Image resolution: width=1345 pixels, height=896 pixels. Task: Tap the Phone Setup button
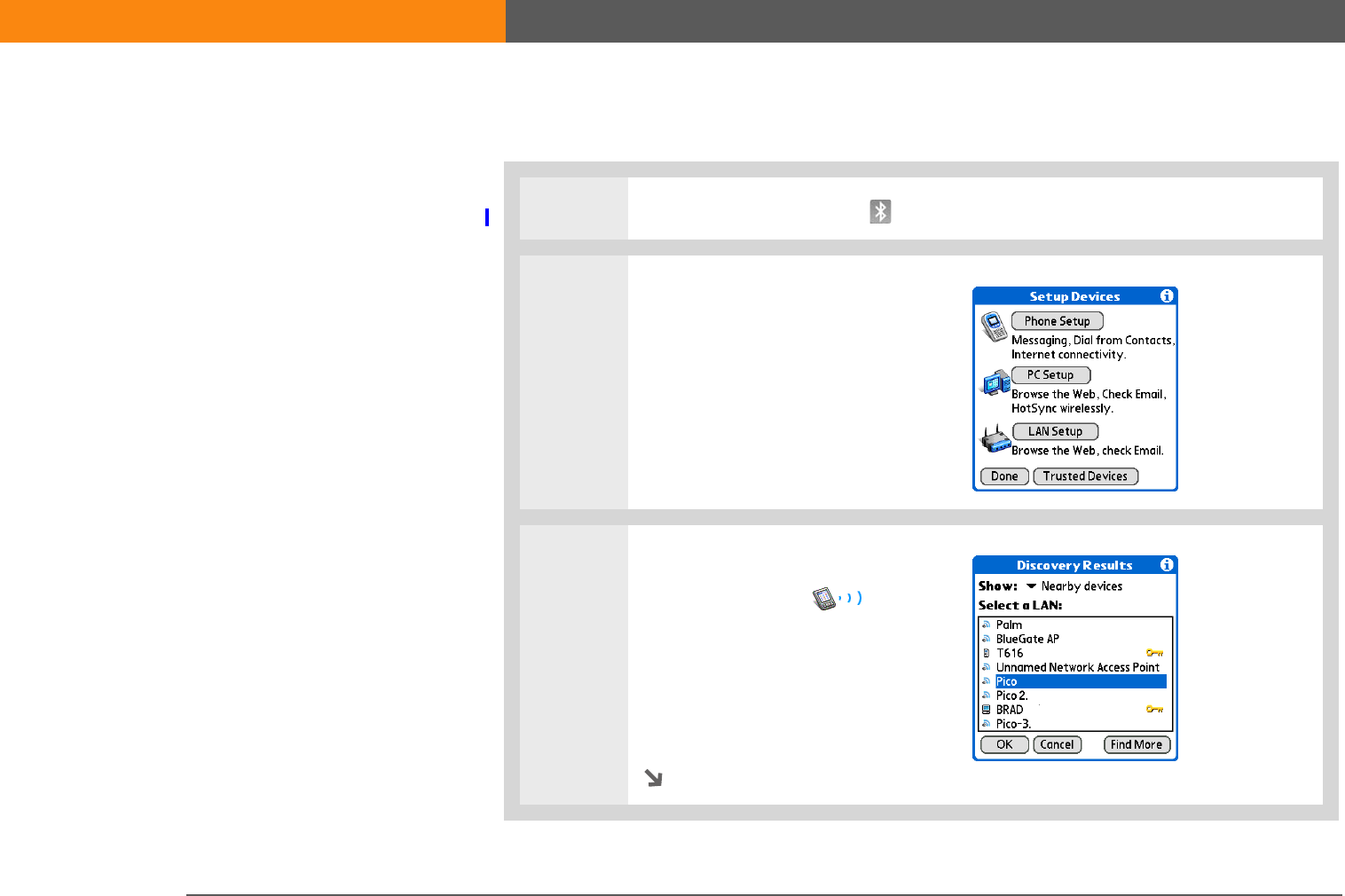(1058, 321)
